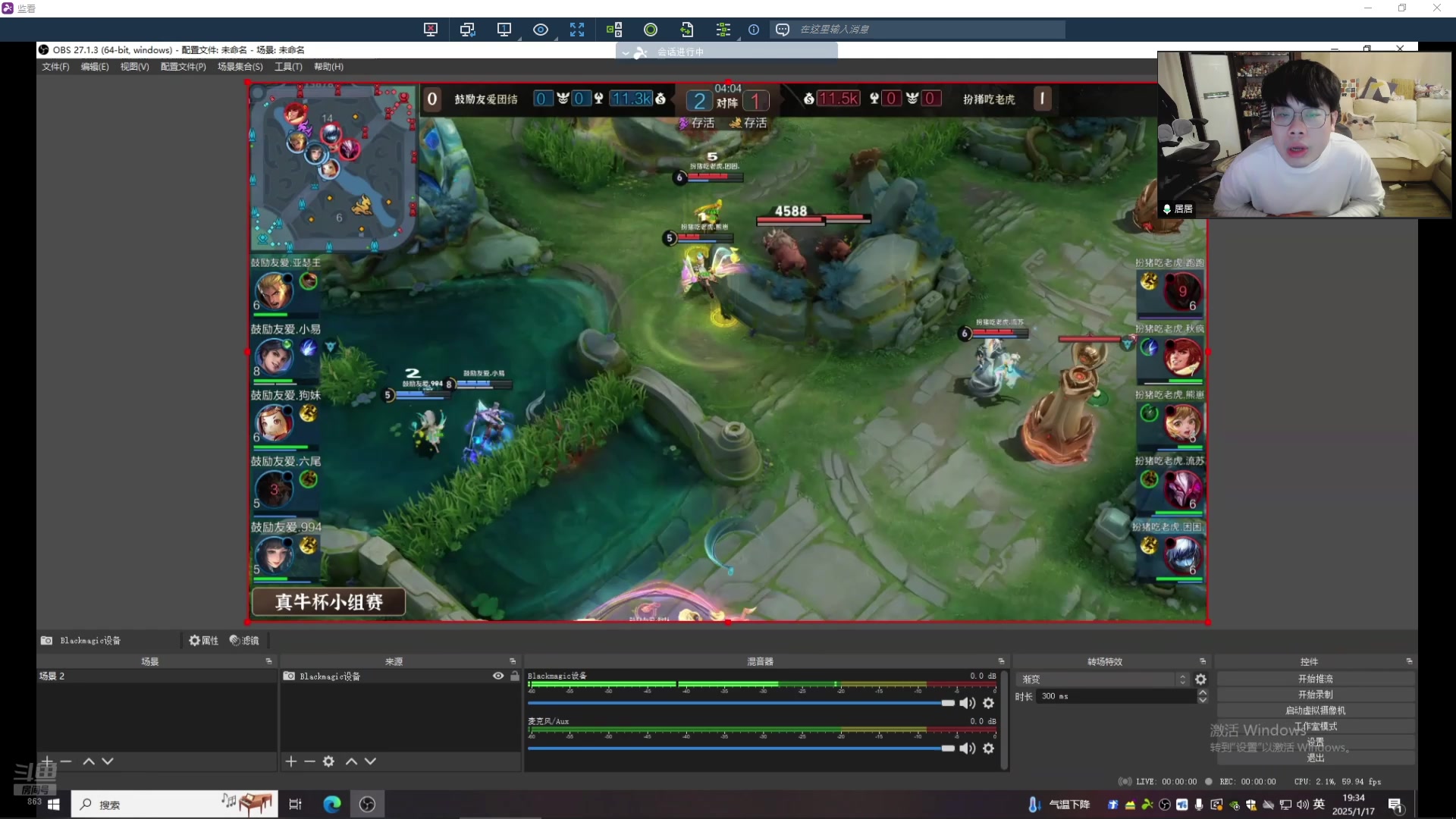The width and height of the screenshot is (1456, 819).
Task: Float the 场景 dock with its popout icon
Action: 268,661
